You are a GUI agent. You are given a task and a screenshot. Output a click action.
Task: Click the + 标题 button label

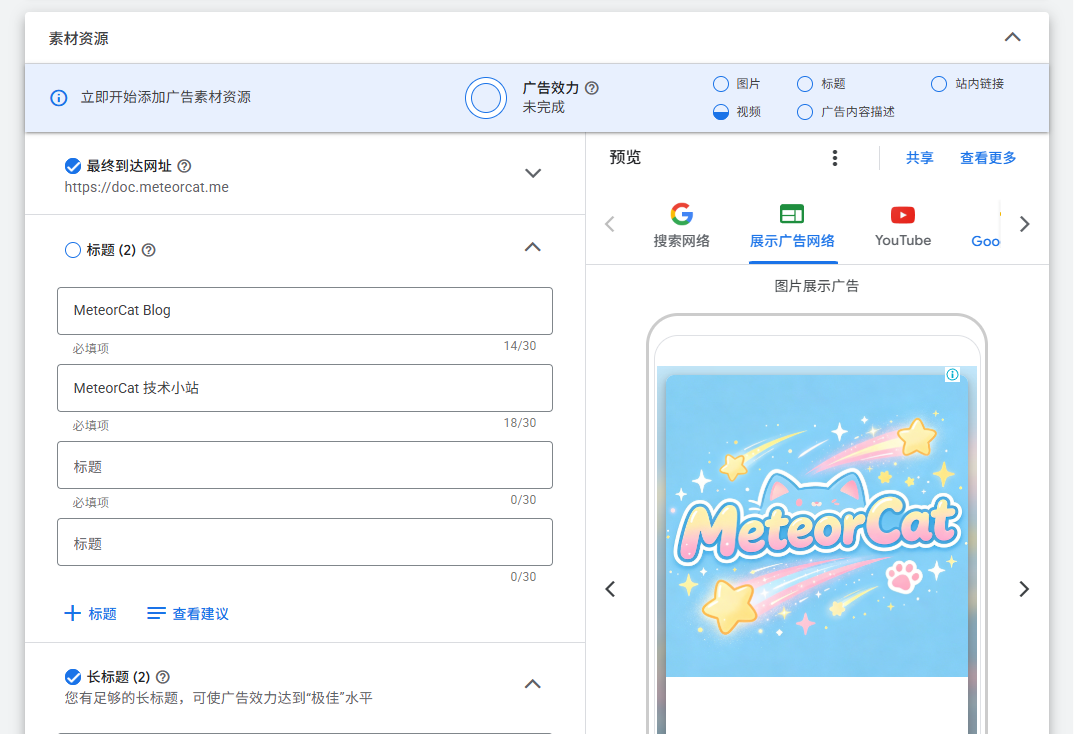point(103,613)
